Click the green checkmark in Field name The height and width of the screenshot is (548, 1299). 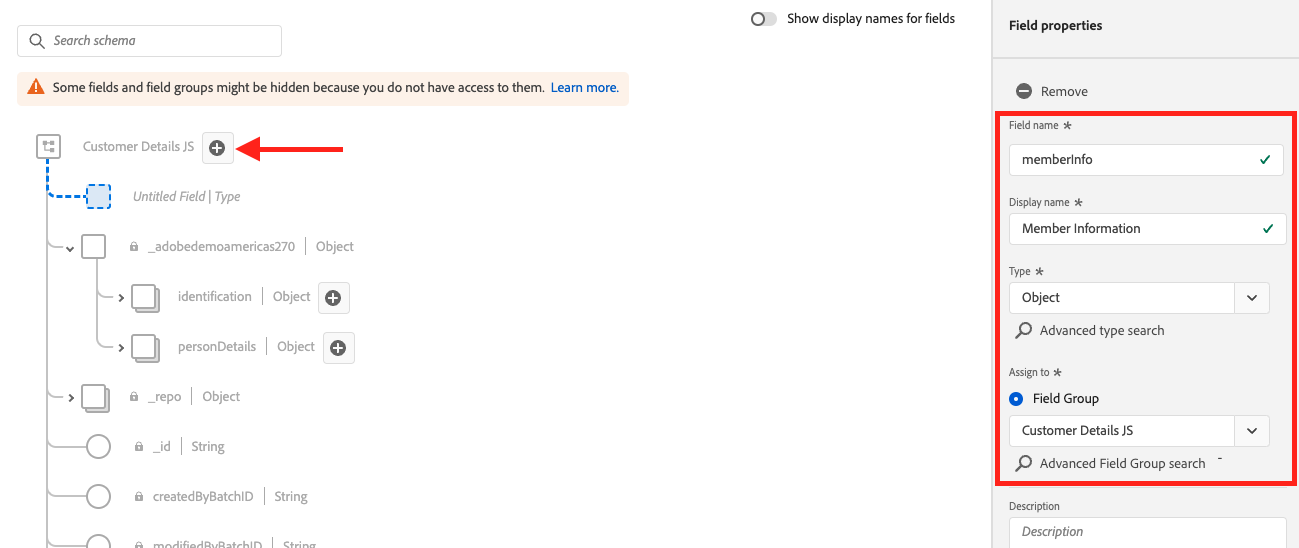coord(1266,159)
